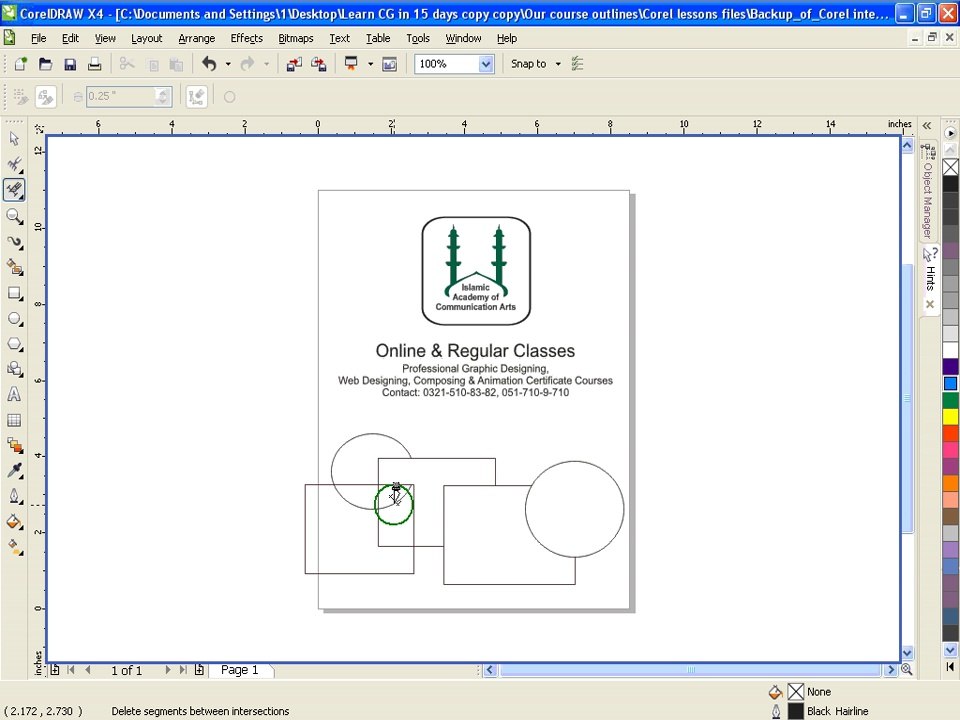Open the Tools menu
Image resolution: width=960 pixels, height=720 pixels.
[x=418, y=38]
